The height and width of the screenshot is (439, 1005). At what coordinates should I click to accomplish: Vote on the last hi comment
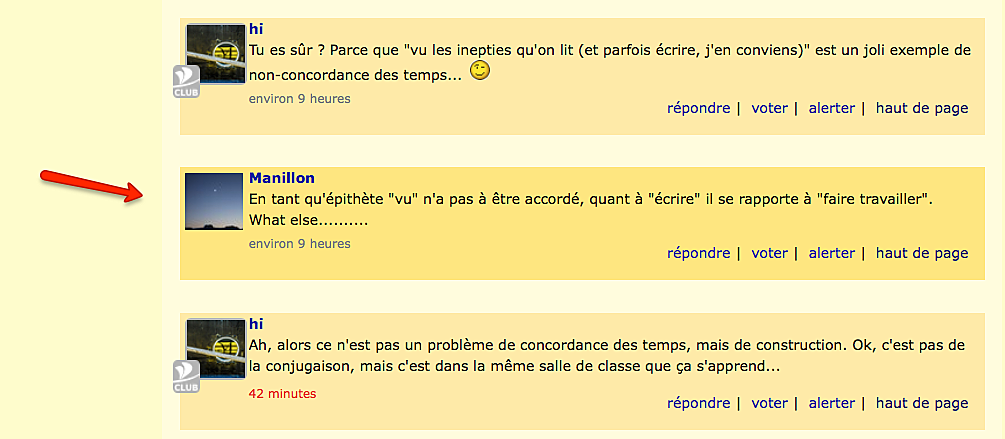tap(769, 403)
